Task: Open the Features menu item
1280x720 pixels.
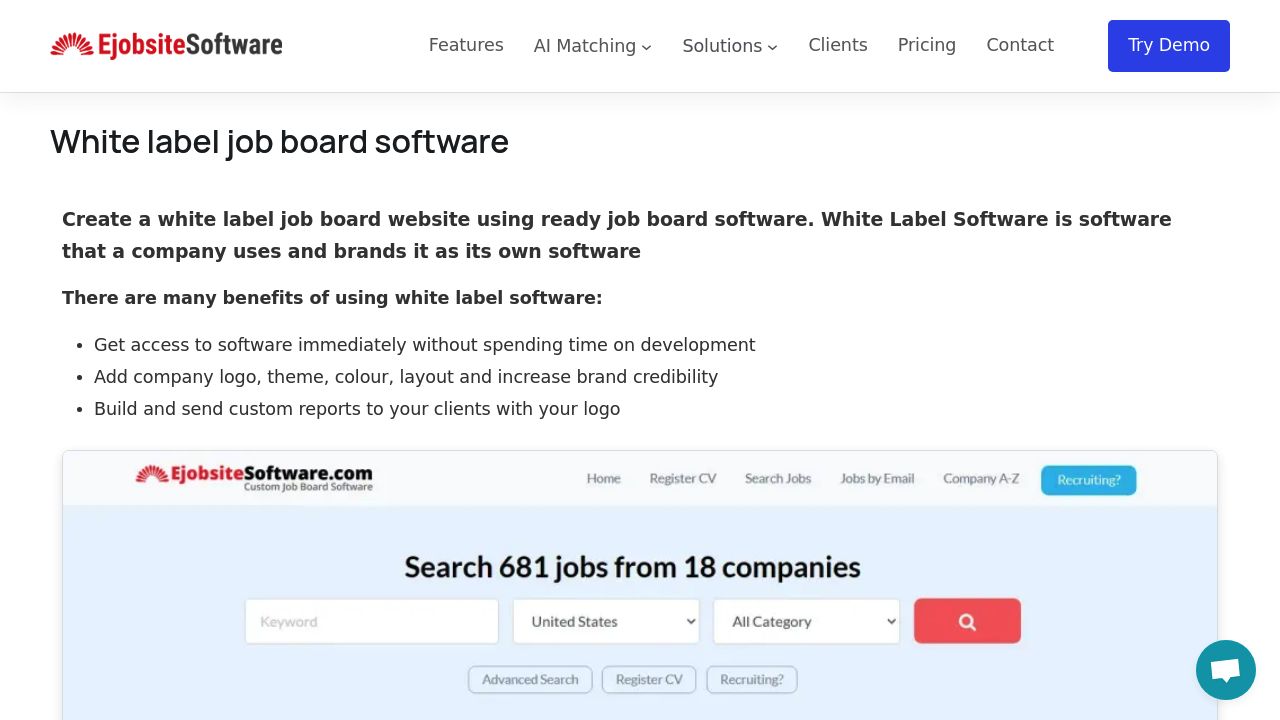Action: click(x=466, y=45)
